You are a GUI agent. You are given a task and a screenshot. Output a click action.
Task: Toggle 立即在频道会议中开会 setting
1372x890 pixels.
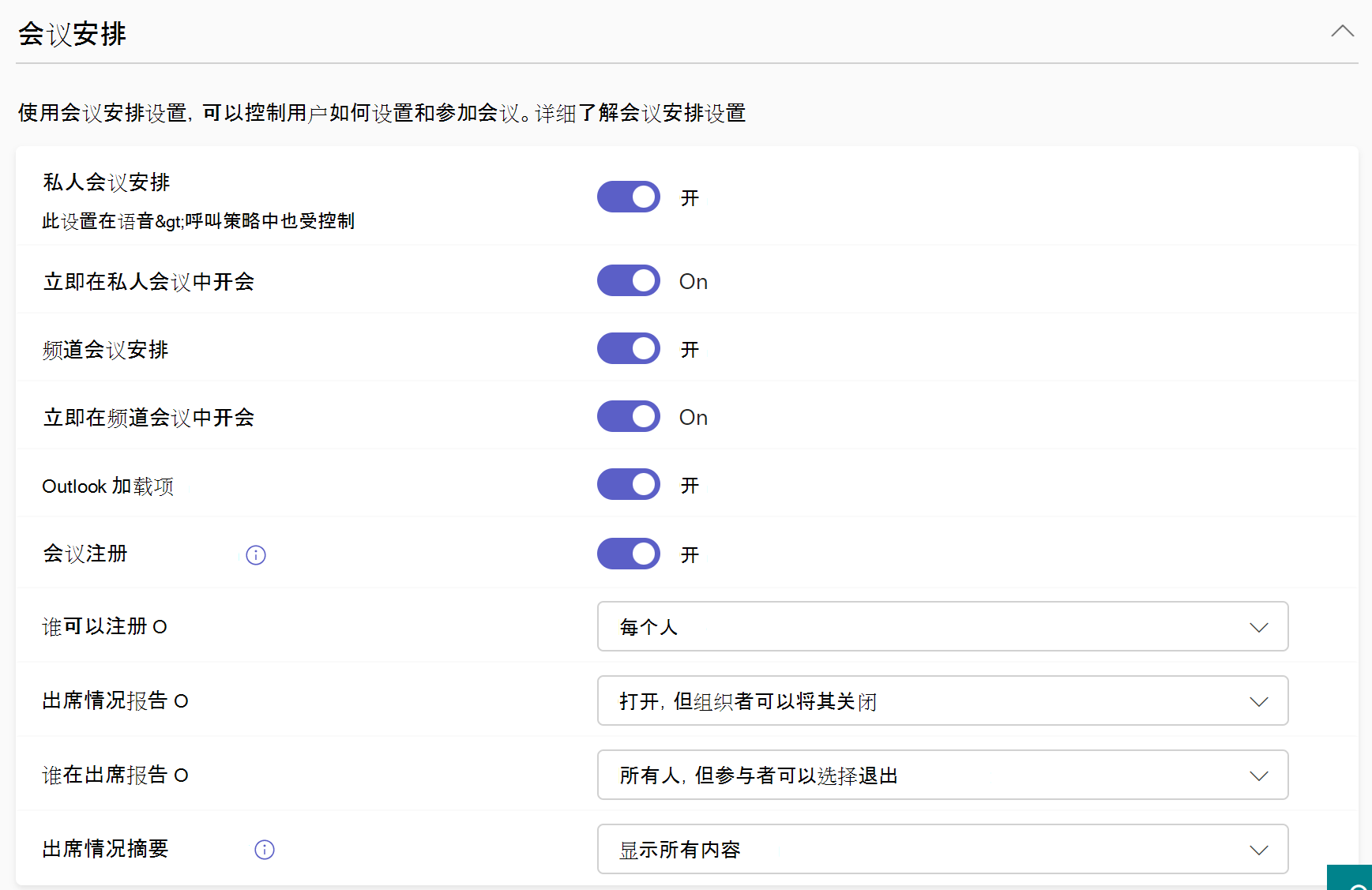[629, 416]
